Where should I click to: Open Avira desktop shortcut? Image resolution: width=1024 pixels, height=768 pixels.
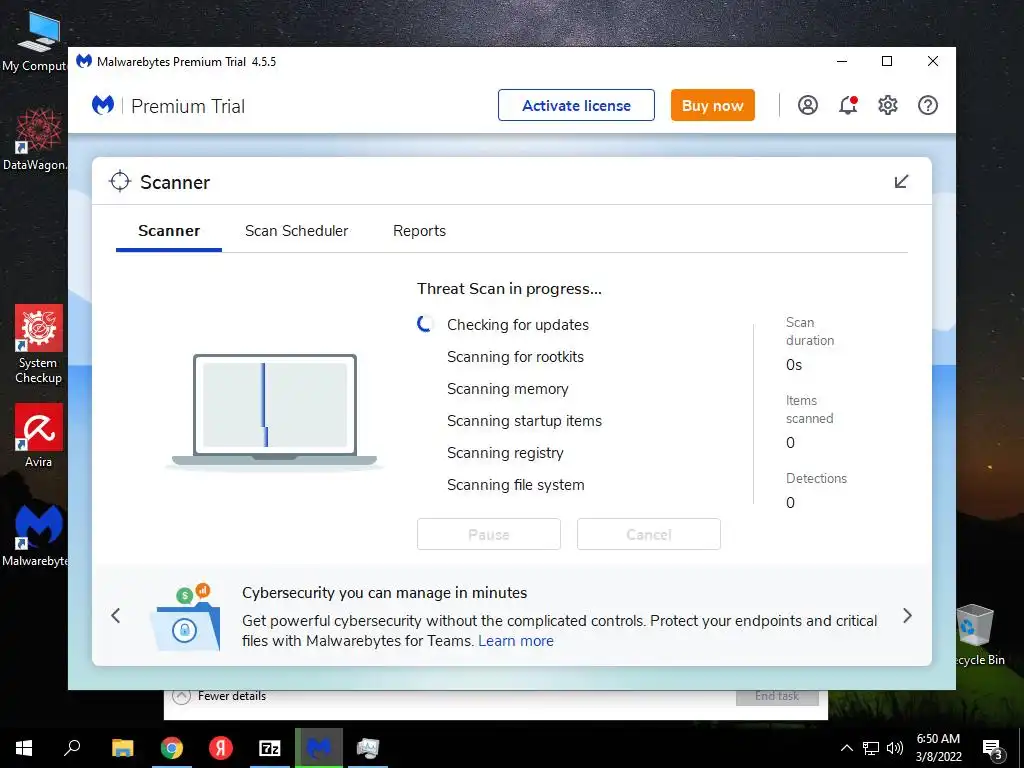[x=39, y=436]
